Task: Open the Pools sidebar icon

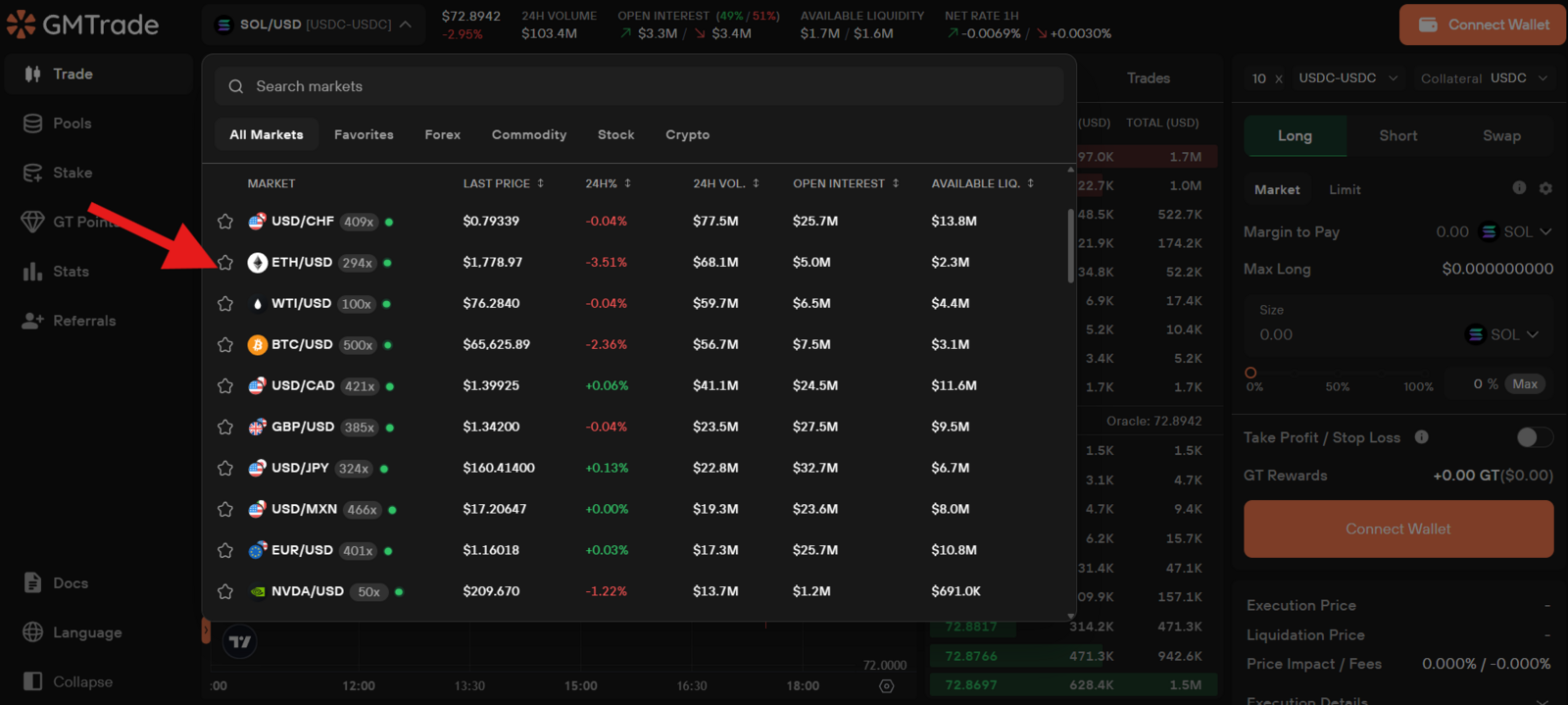Action: [32, 124]
